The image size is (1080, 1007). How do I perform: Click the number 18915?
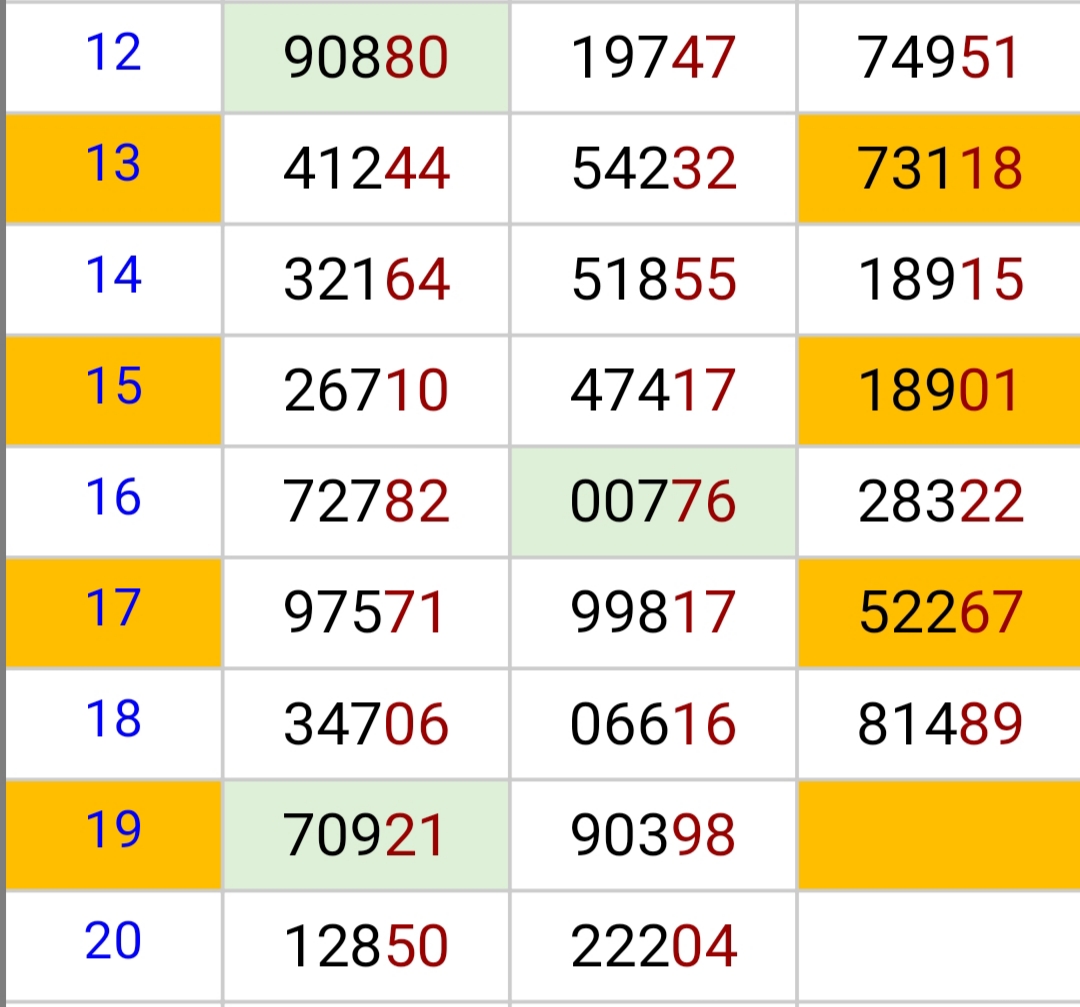point(939,281)
